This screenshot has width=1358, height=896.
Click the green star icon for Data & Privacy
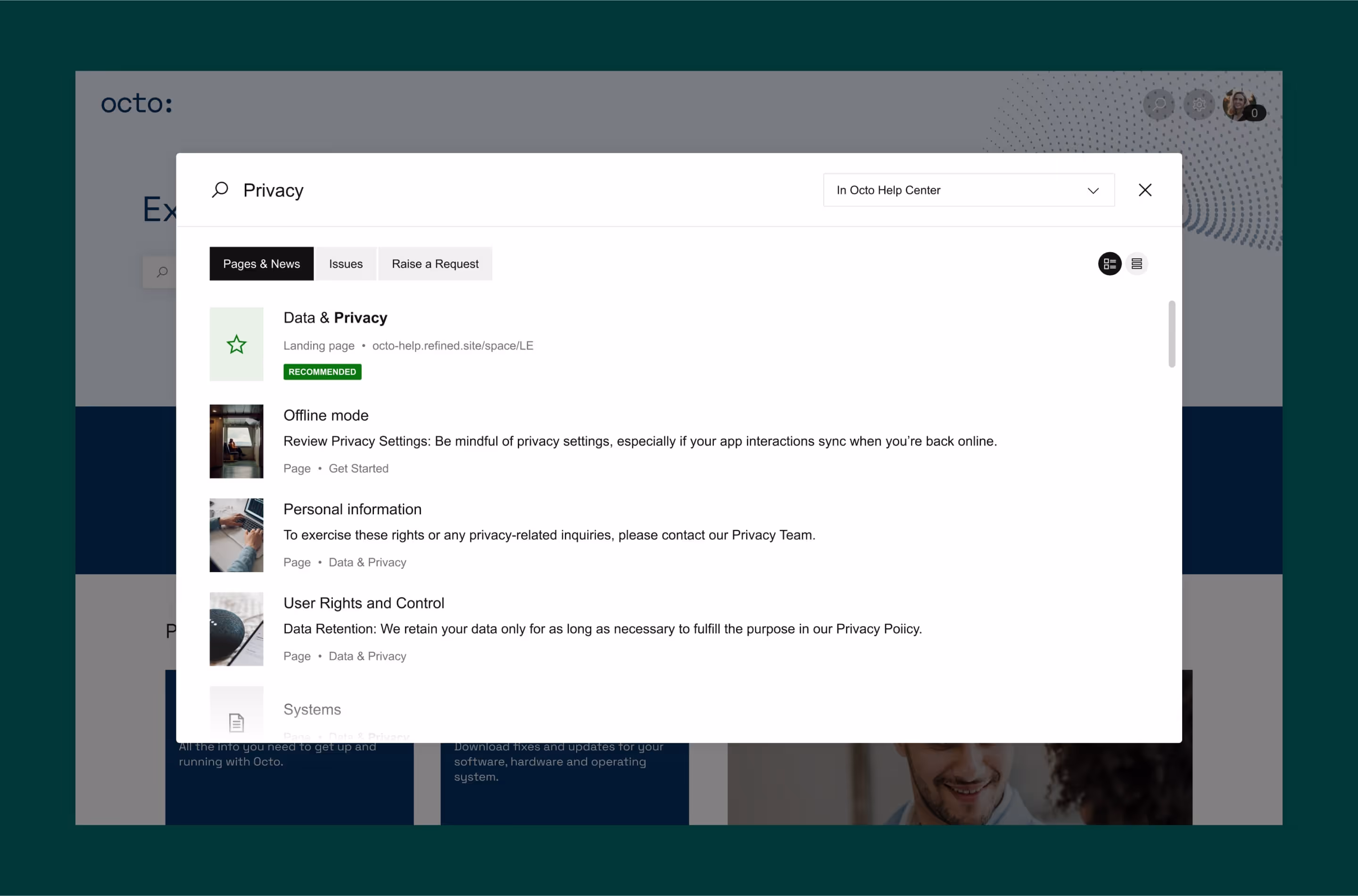pos(236,344)
